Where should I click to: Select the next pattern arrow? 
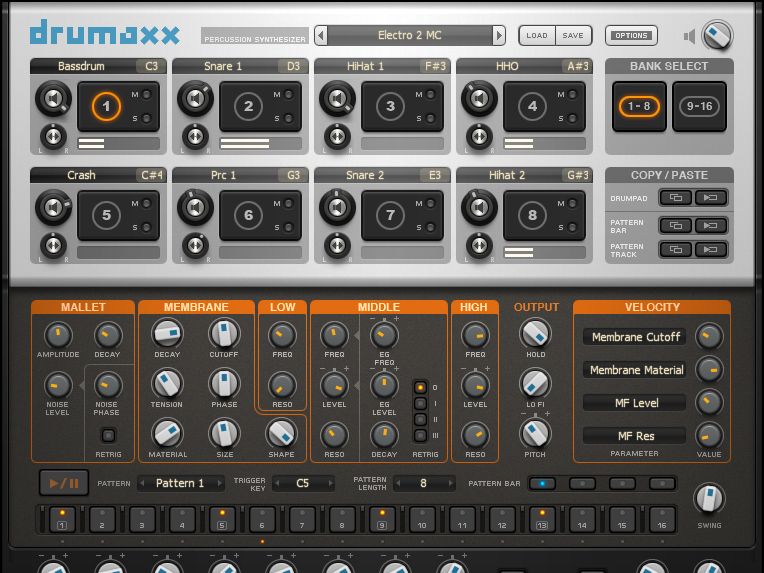pyautogui.click(x=220, y=483)
